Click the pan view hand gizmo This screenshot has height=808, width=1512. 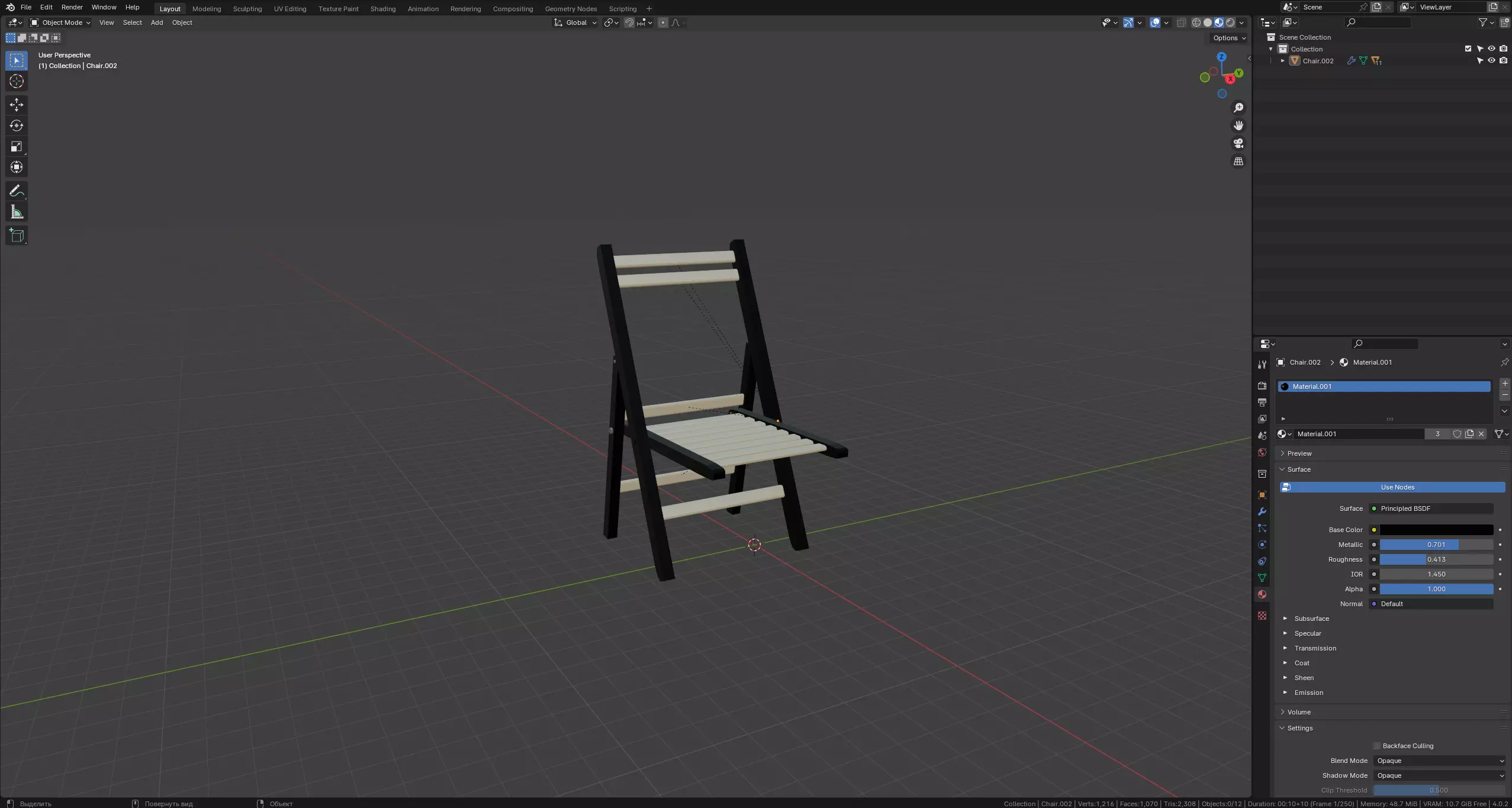pos(1238,125)
